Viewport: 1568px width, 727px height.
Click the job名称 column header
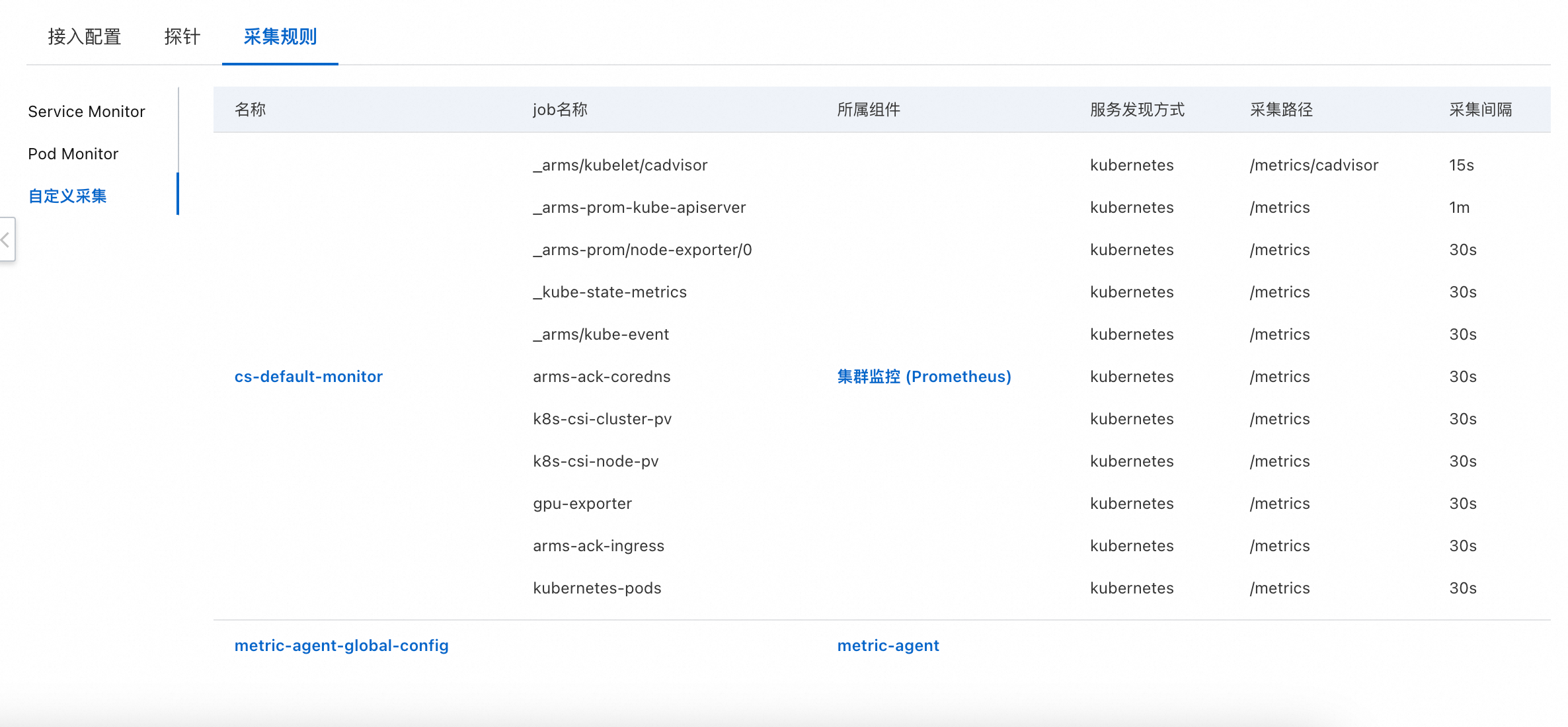coord(560,110)
